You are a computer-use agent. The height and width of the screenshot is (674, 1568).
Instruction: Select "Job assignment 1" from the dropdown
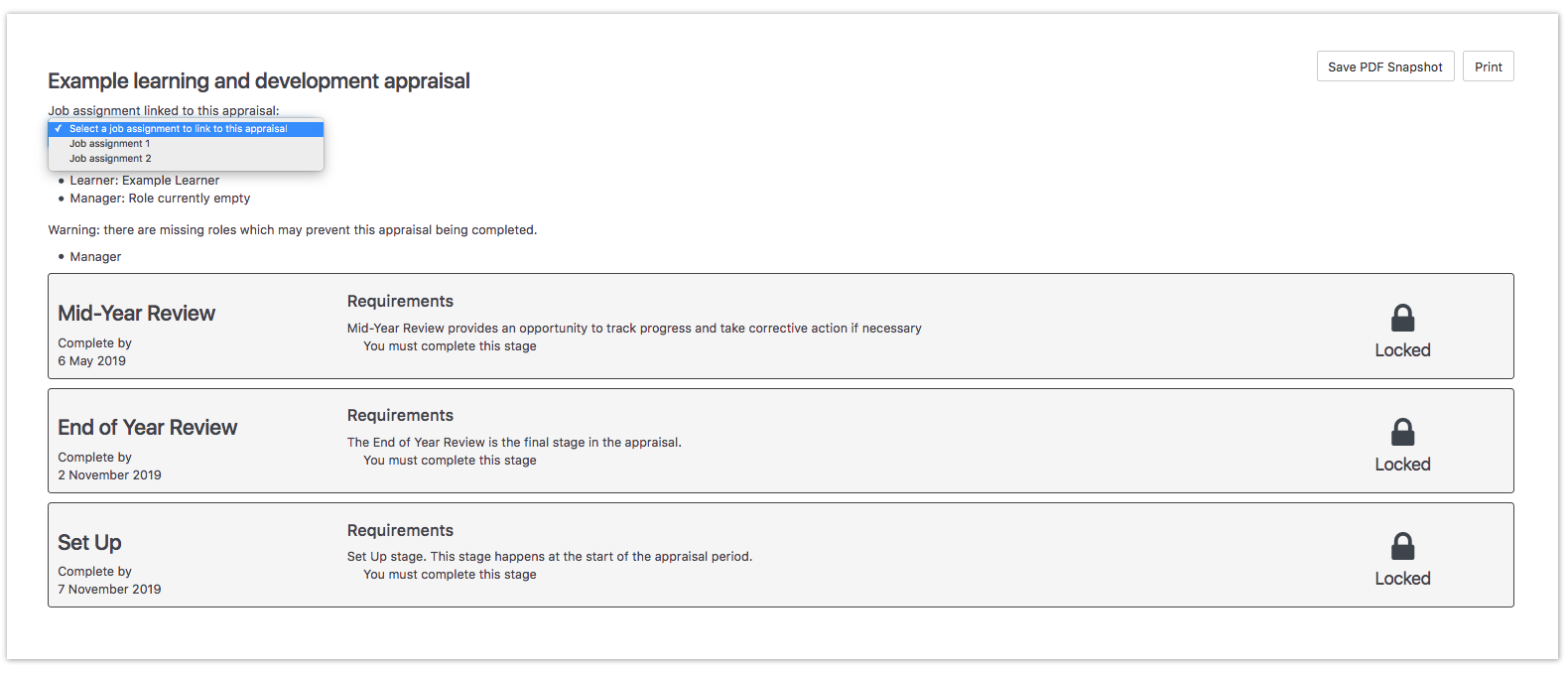110,144
